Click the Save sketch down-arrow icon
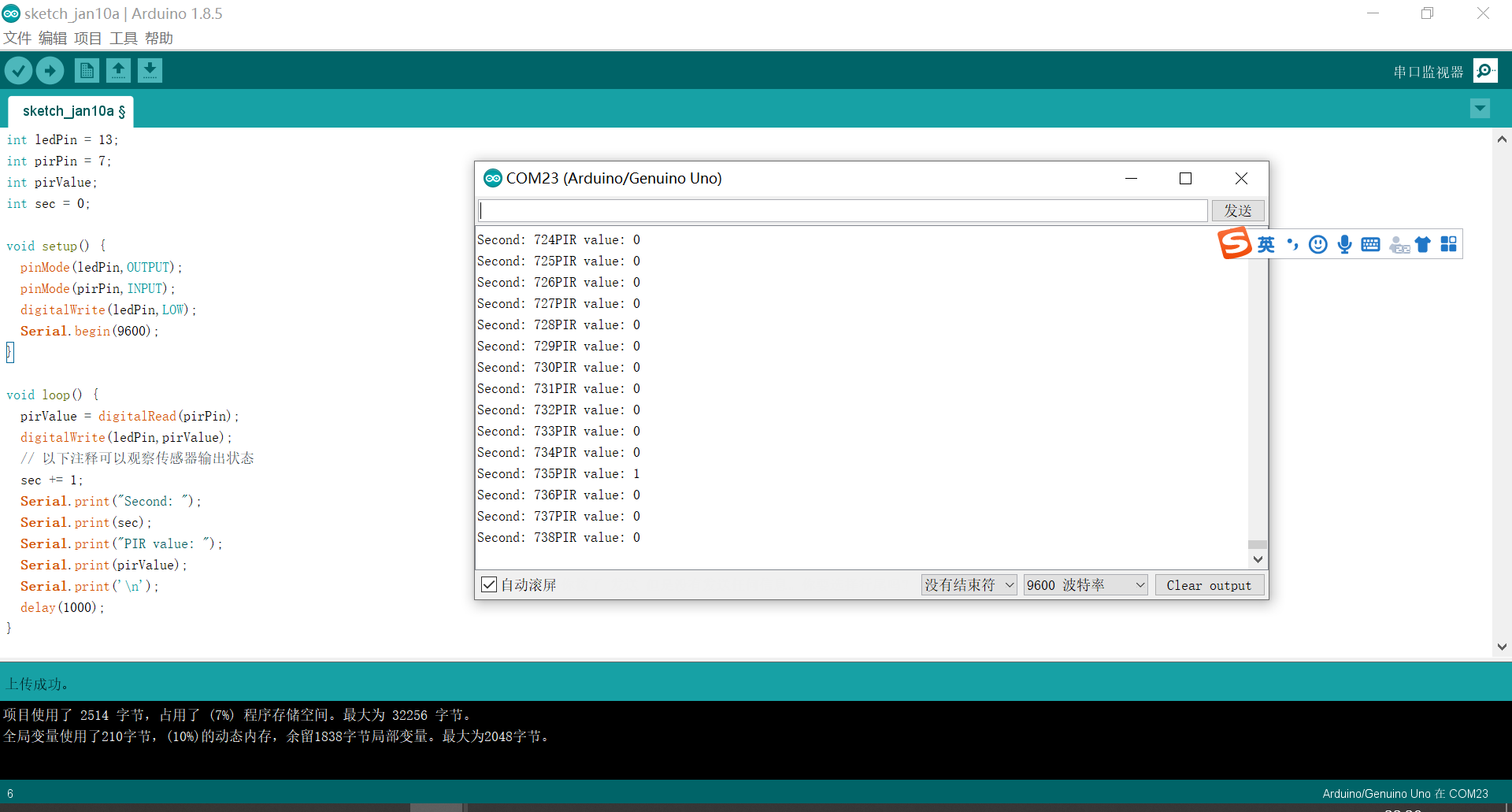The image size is (1512, 812). [150, 71]
